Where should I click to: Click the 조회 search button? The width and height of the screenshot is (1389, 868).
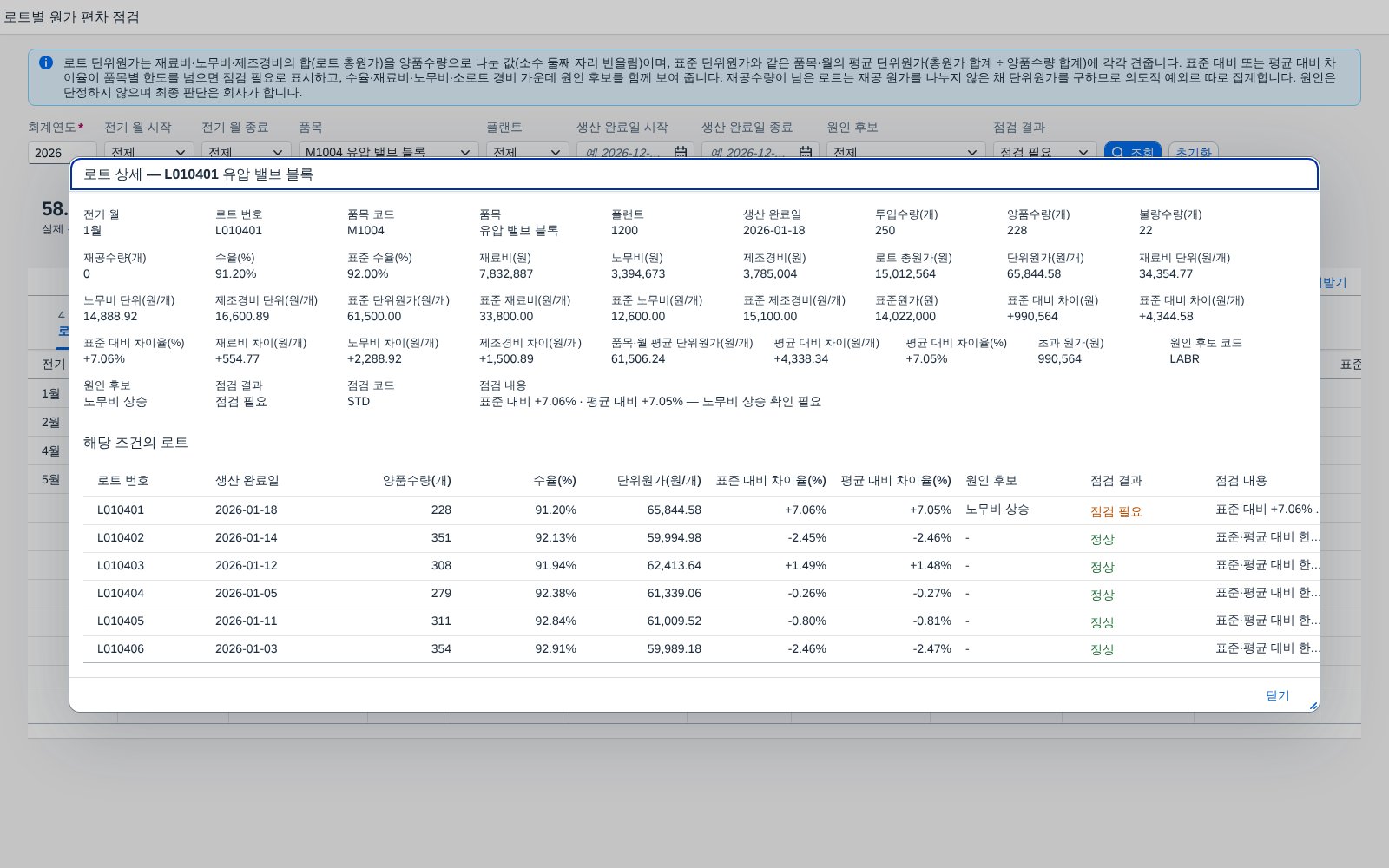(x=1132, y=152)
